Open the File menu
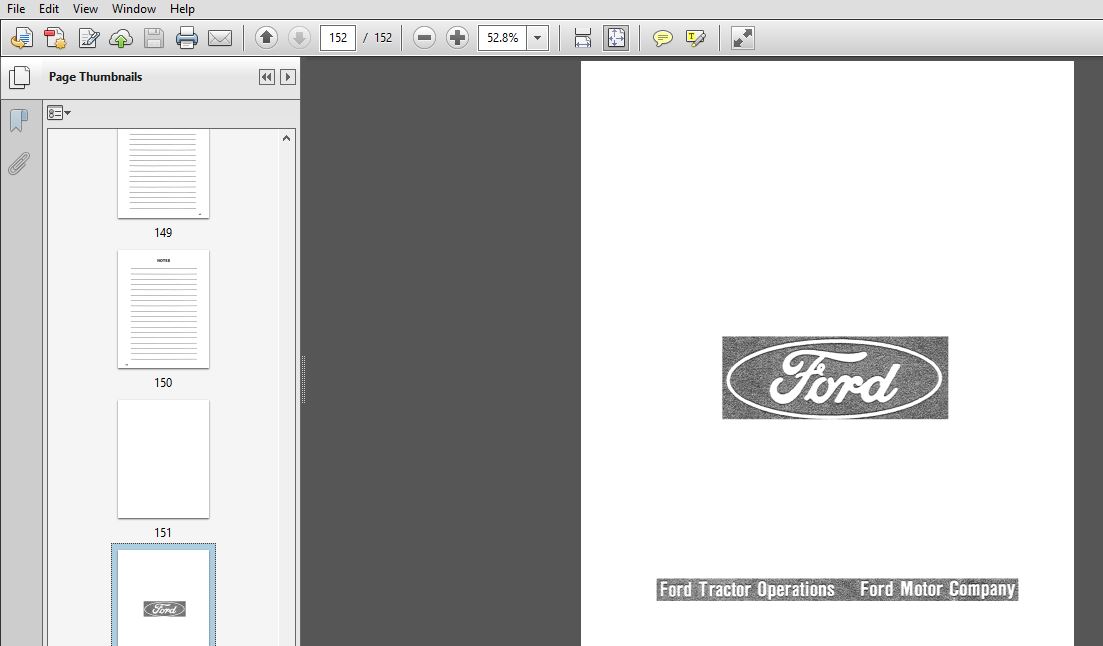1103x646 pixels. tap(15, 9)
